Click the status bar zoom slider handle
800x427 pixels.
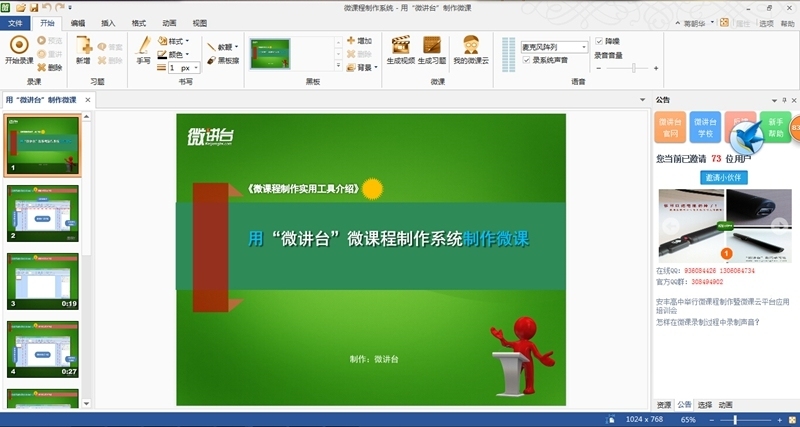735,420
